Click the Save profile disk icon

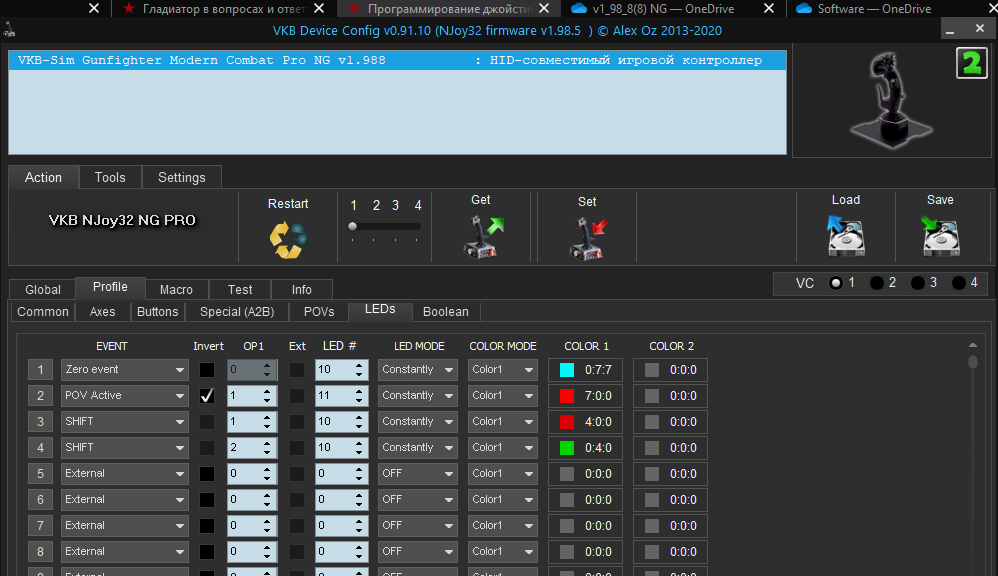pos(940,235)
